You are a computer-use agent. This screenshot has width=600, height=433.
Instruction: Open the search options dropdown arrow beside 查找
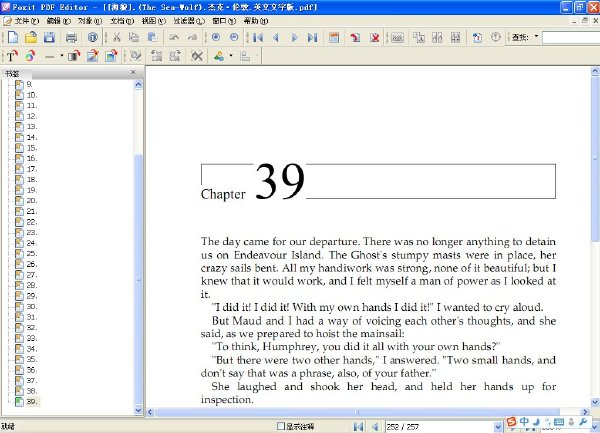tap(536, 36)
